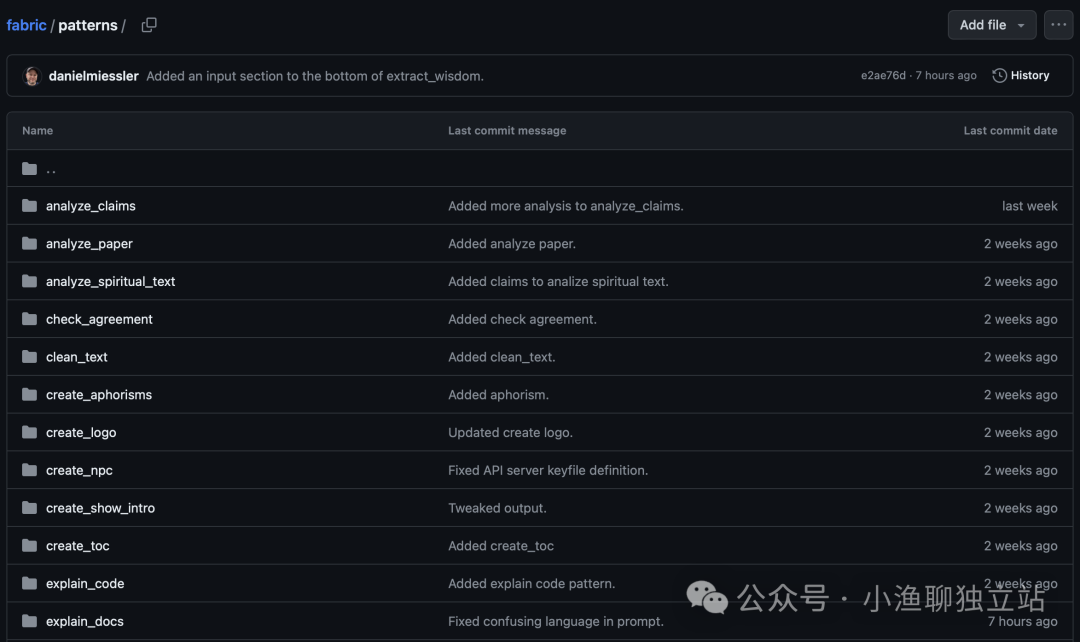Viewport: 1080px width, 642px height.
Task: Click danielmiessler's avatar image
Action: pos(32,76)
